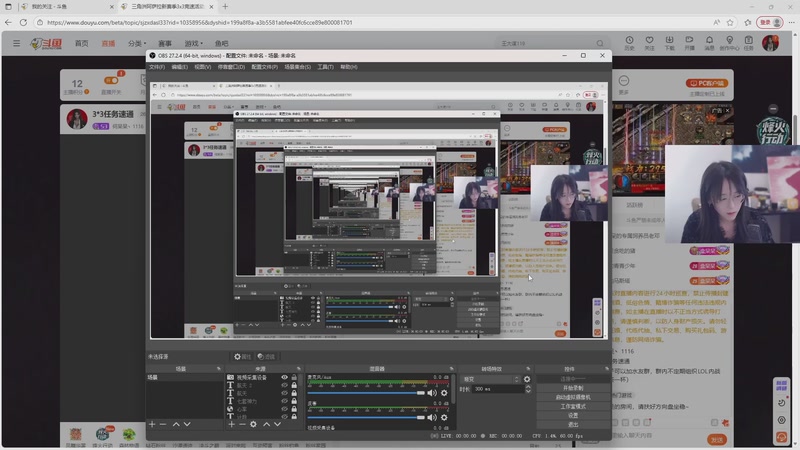This screenshot has width=800, height=450.
Task: Open the 停靠窗口(D) menu in OBS
Action: [x=231, y=67]
